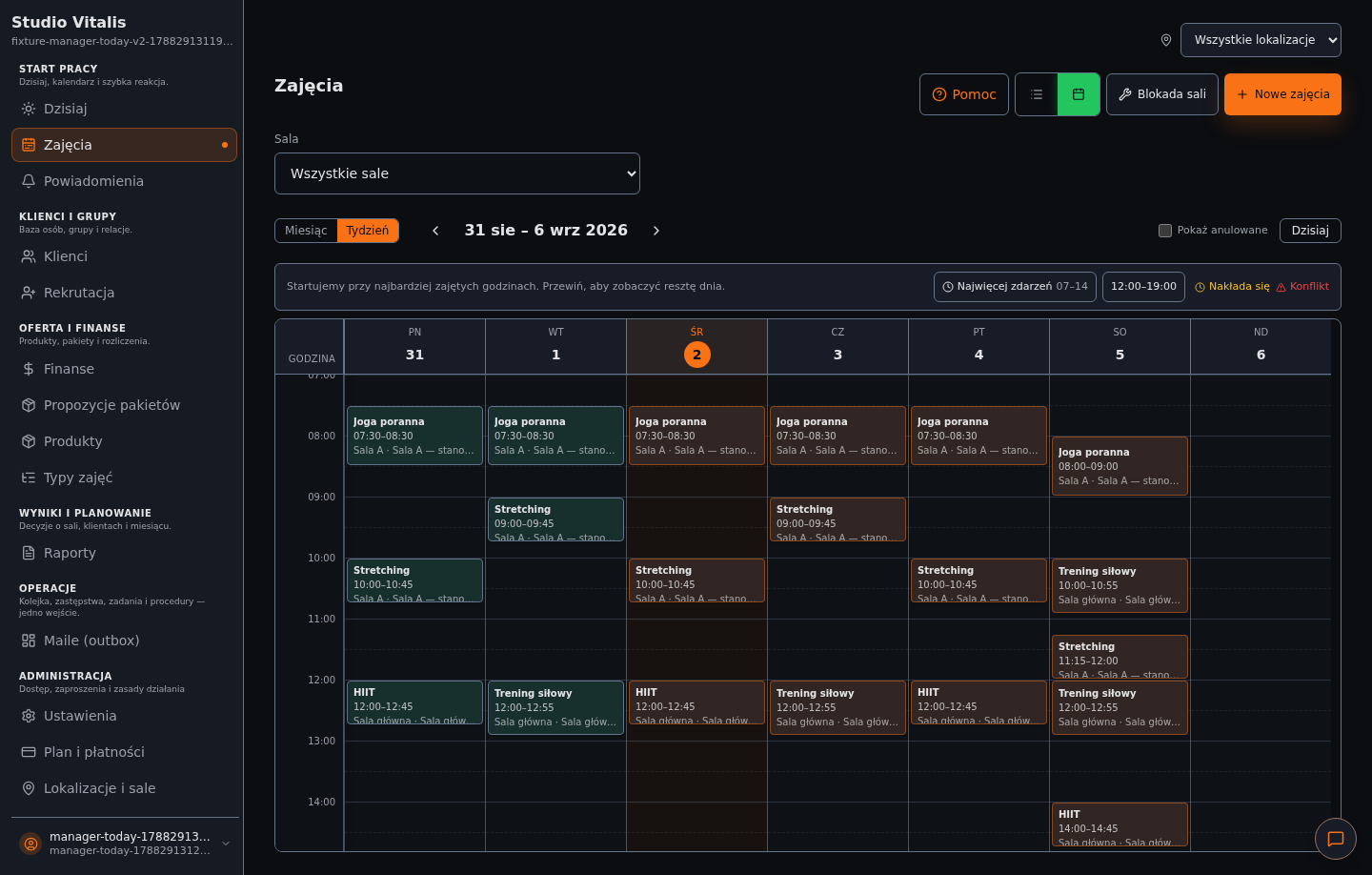The height and width of the screenshot is (875, 1372).
Task: Open Maile (outbox)
Action: pyautogui.click(x=124, y=641)
